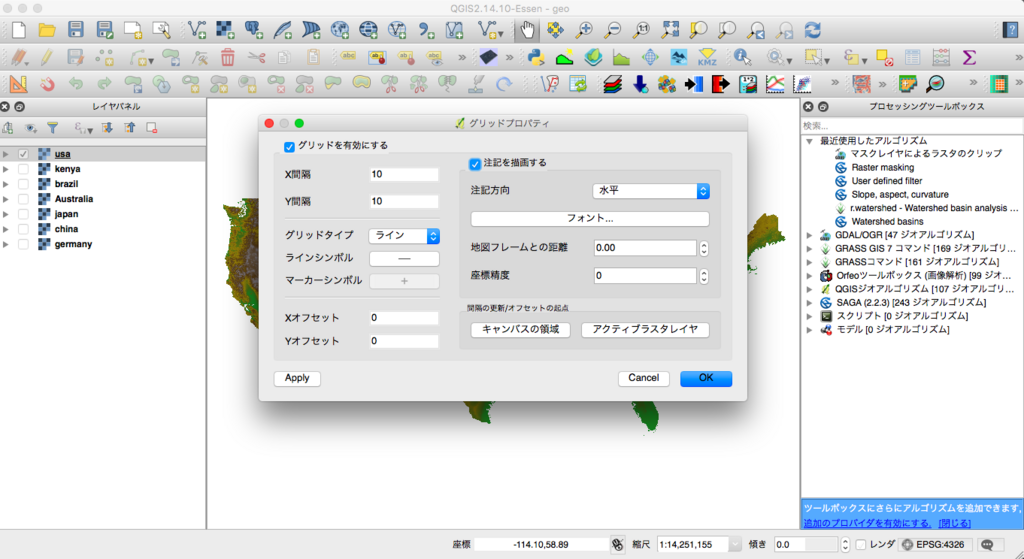Click the Cancel button
Screen dimensions: 1024x559
point(643,378)
